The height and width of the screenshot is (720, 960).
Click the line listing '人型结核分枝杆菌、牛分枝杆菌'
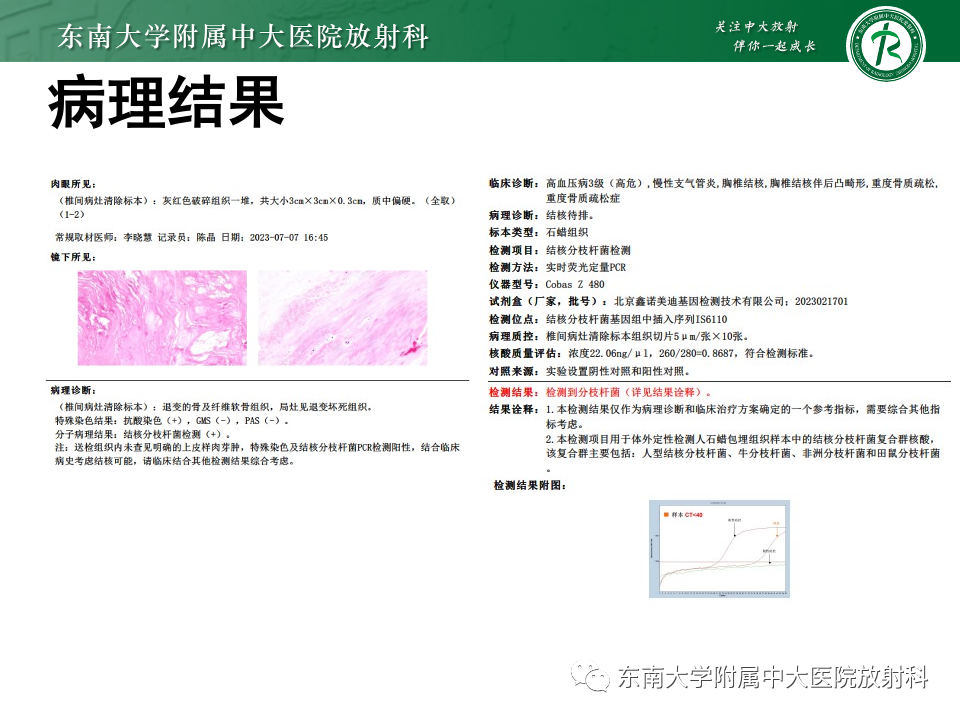[x=743, y=454]
